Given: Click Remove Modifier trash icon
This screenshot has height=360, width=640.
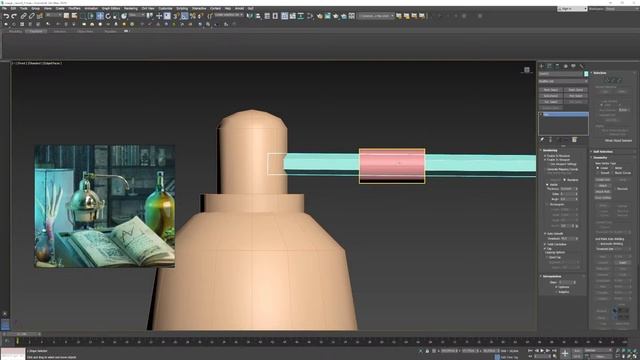Looking at the screenshot, I should [x=574, y=140].
